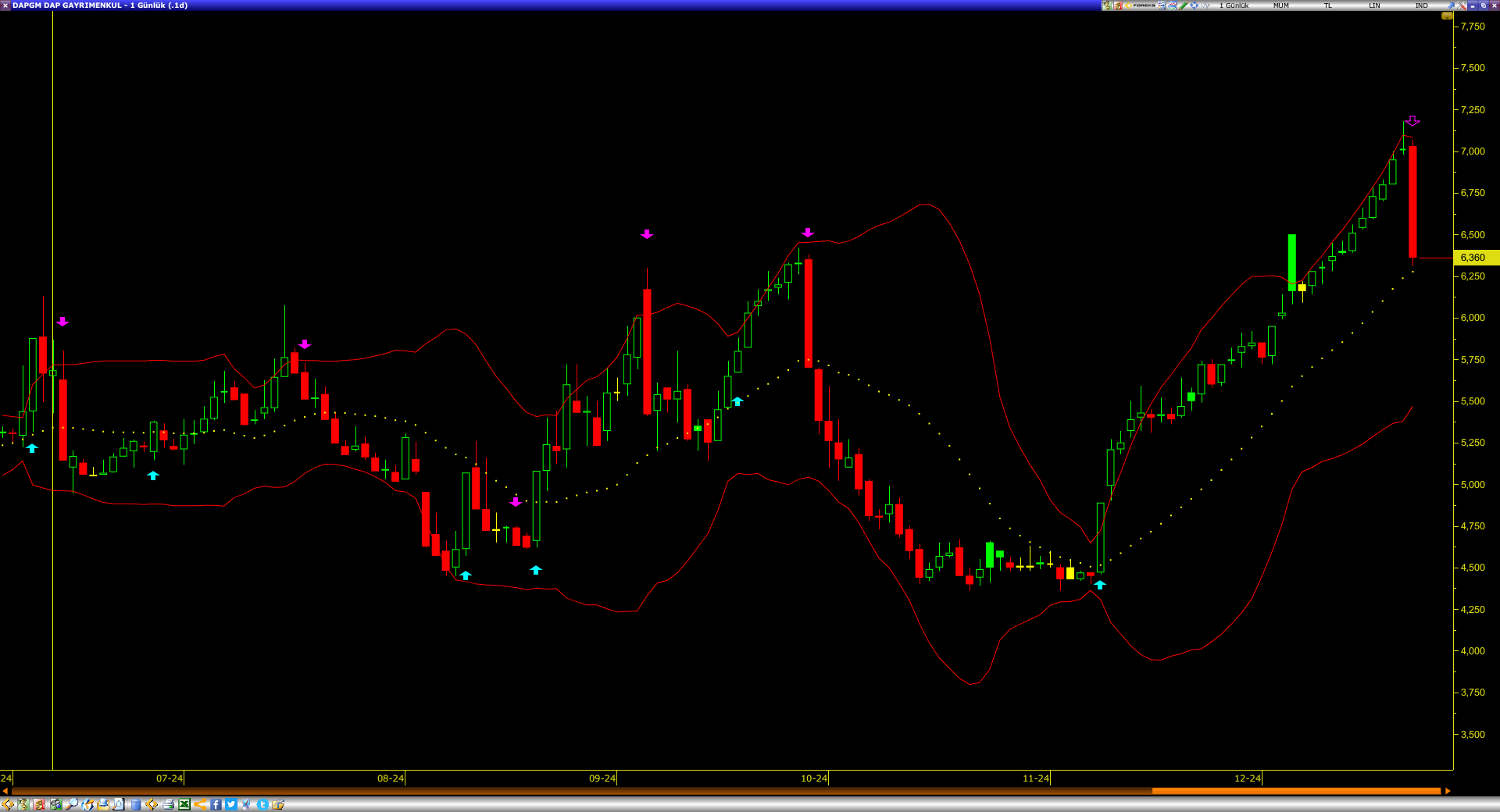Click the right arrow of time scrollbar

coord(1448,791)
